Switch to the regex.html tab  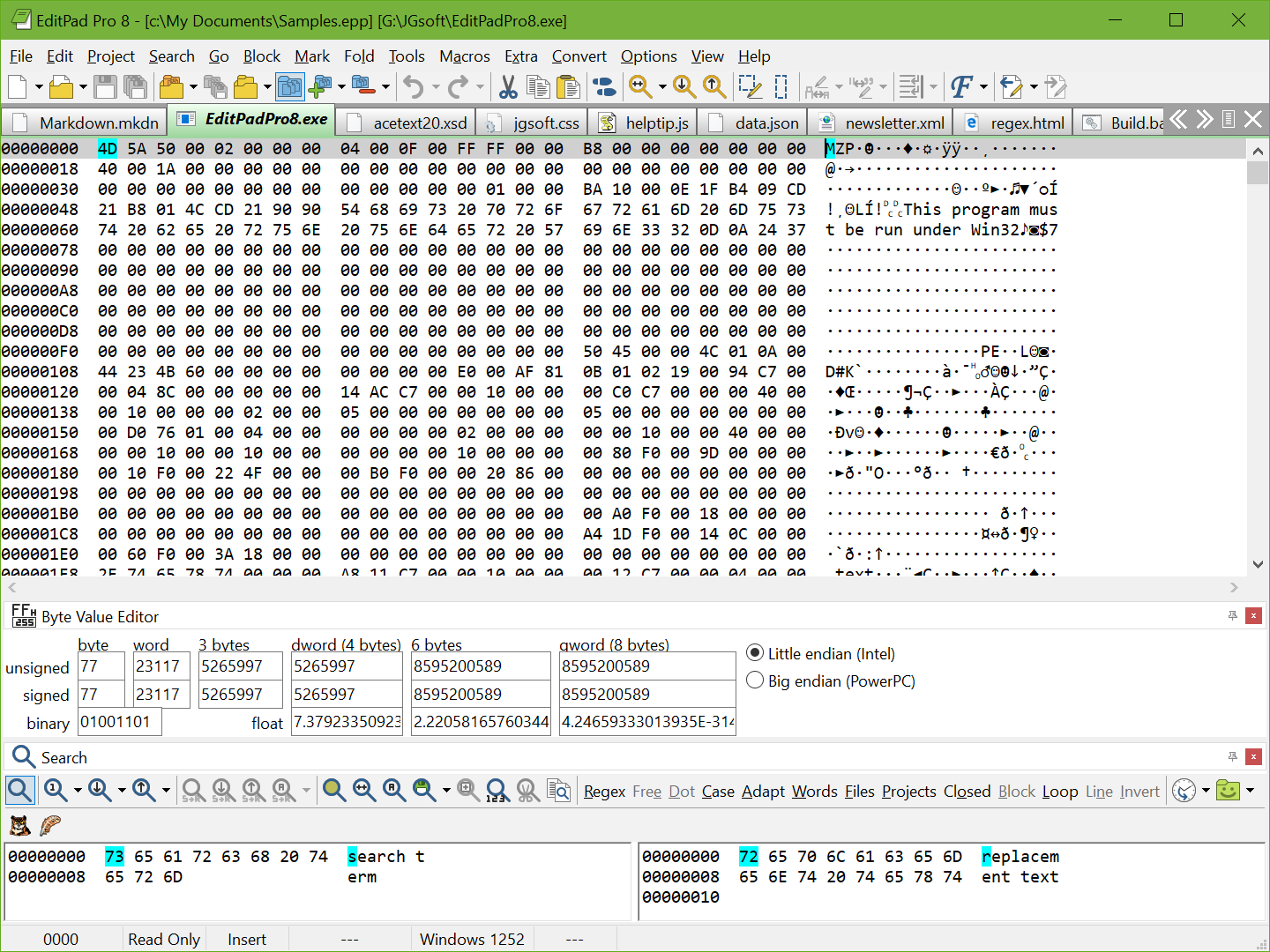point(1014,123)
